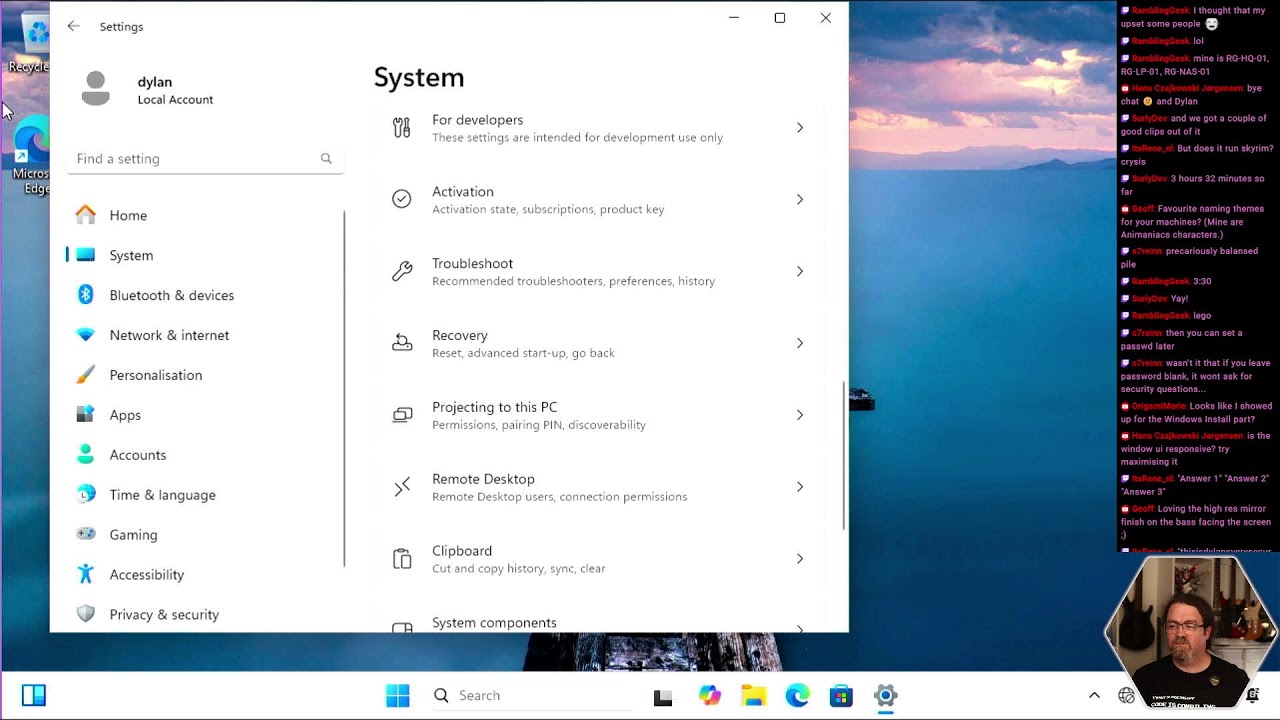This screenshot has height=720, width=1280.
Task: Click the System content vertical scrollbar
Action: [x=844, y=455]
